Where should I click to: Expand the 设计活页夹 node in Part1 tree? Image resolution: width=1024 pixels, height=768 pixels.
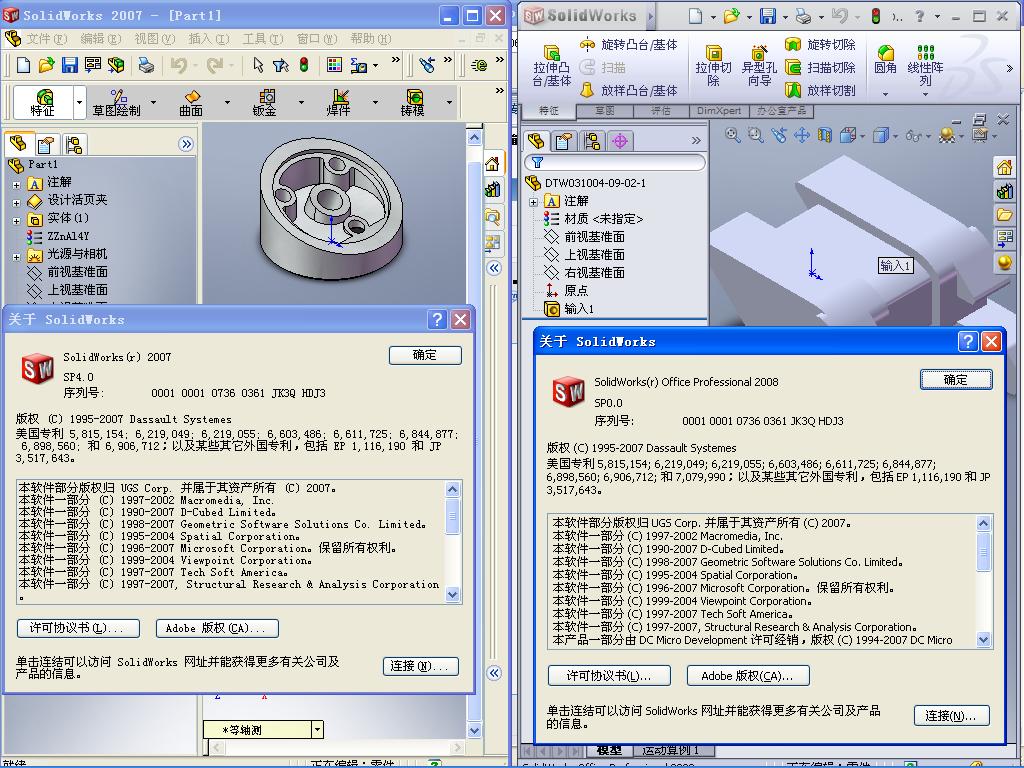(x=16, y=203)
